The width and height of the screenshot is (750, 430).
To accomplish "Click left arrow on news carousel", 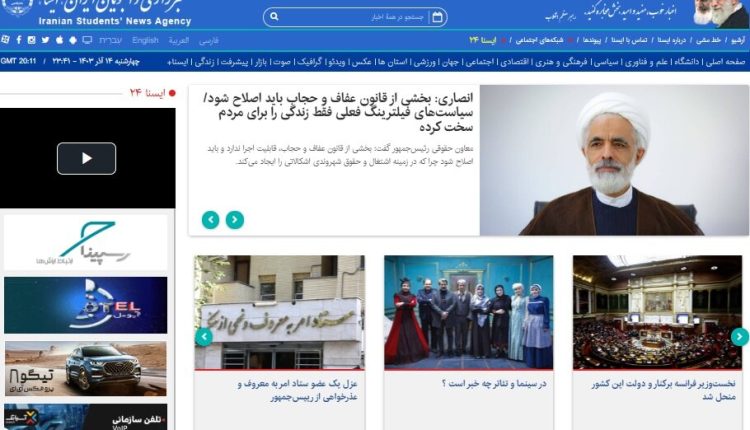I will tap(203, 337).
